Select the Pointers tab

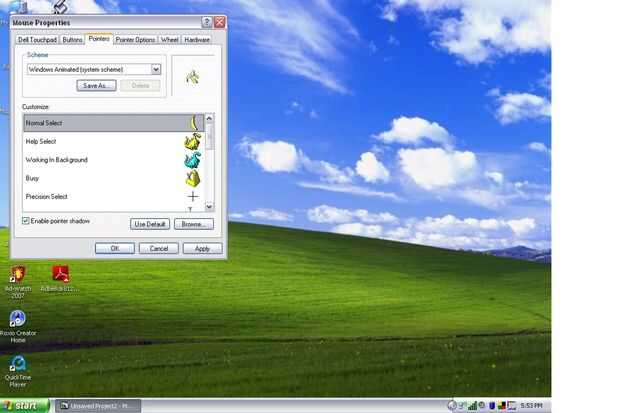coord(99,38)
